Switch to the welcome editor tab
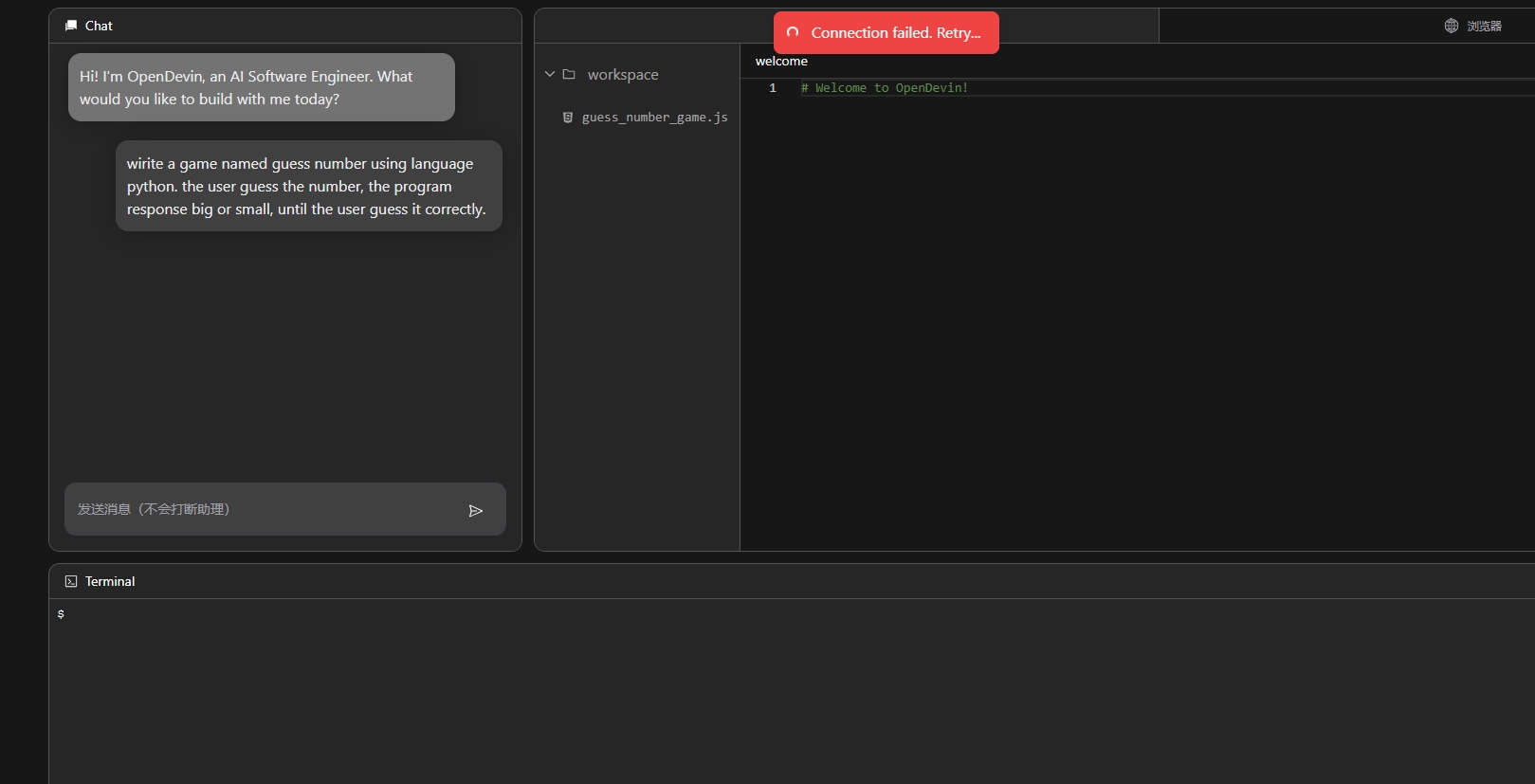 781,61
